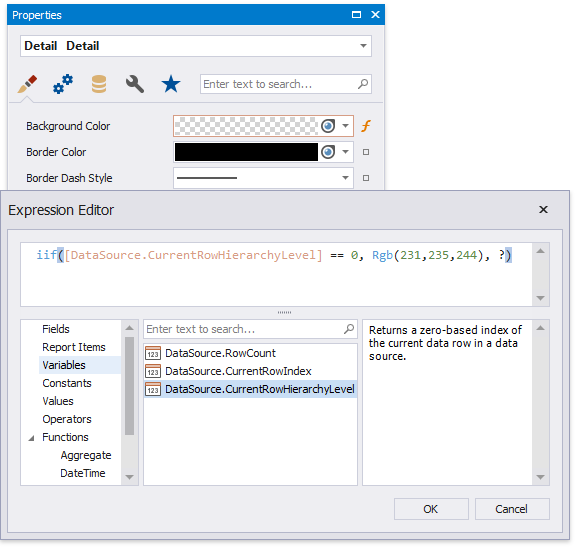Expand the Border Color dropdown arrow
Screen dimensions: 576x548
click(x=345, y=152)
